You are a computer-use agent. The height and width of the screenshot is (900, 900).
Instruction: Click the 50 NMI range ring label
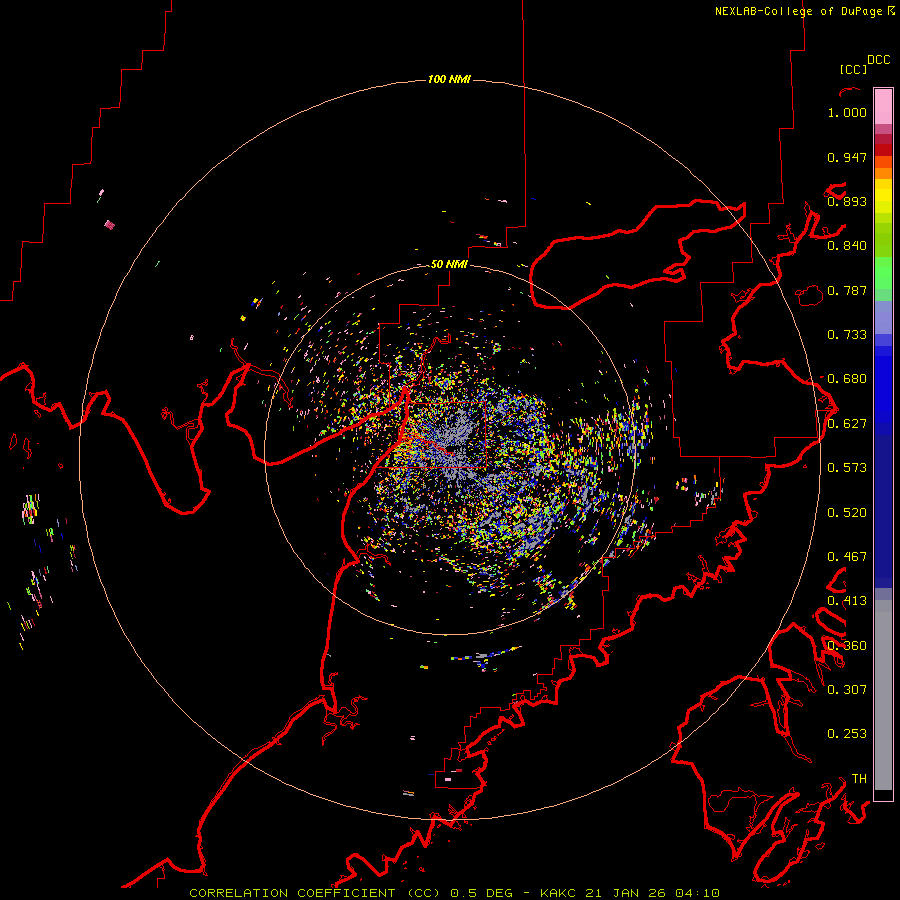[449, 264]
